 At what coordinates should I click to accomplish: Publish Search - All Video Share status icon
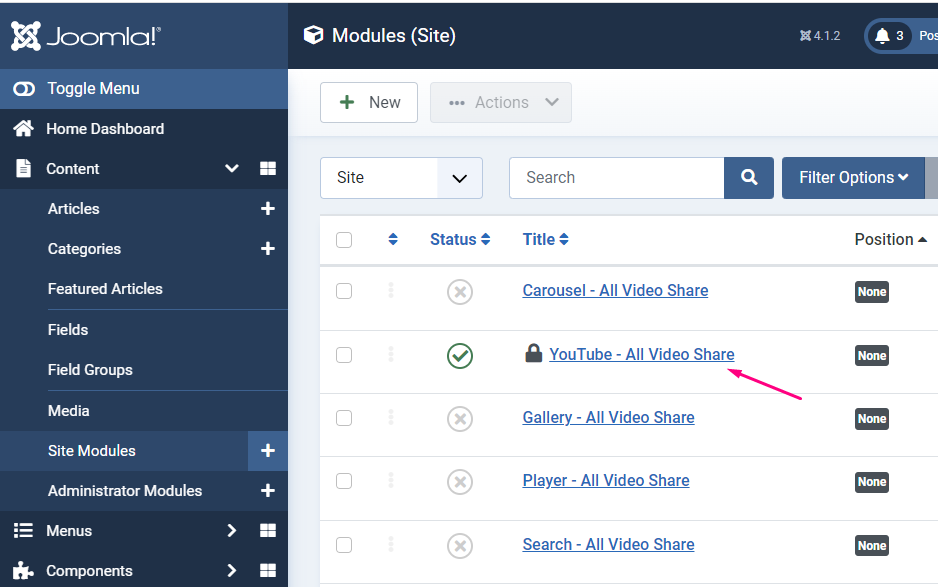(459, 546)
